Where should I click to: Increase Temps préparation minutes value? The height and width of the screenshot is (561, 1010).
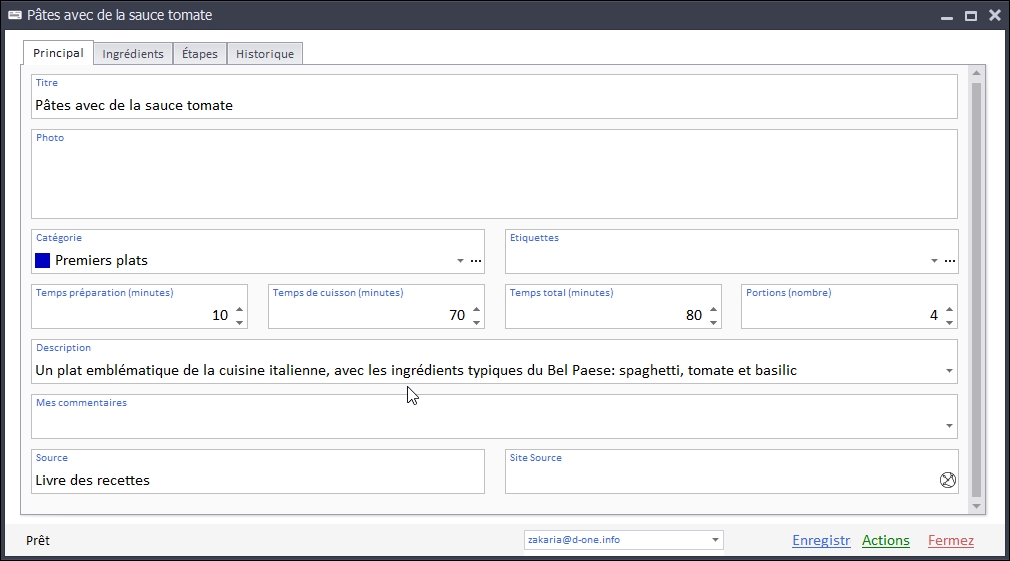click(x=239, y=309)
